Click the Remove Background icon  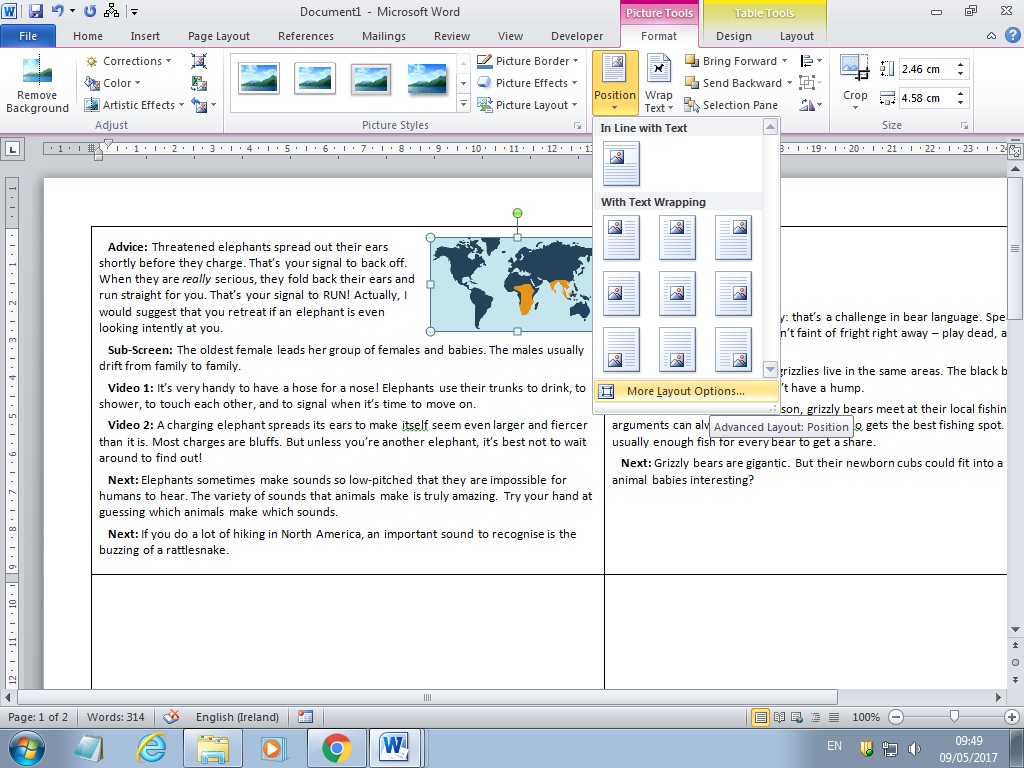click(37, 85)
